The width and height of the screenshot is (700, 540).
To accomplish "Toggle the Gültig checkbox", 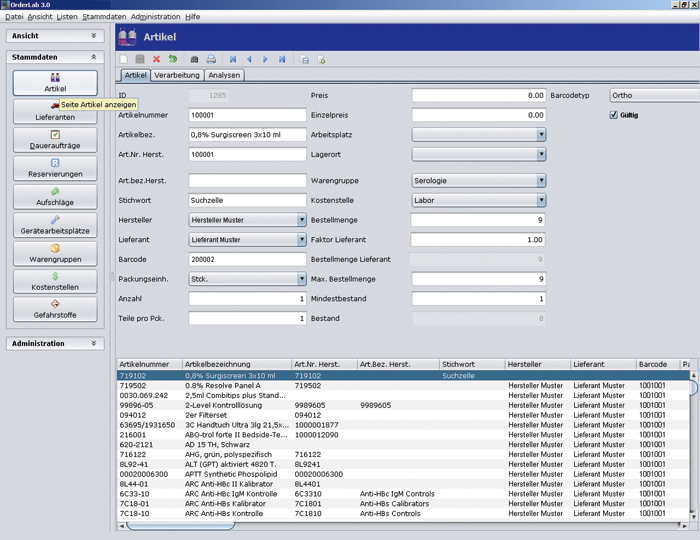I will (614, 115).
